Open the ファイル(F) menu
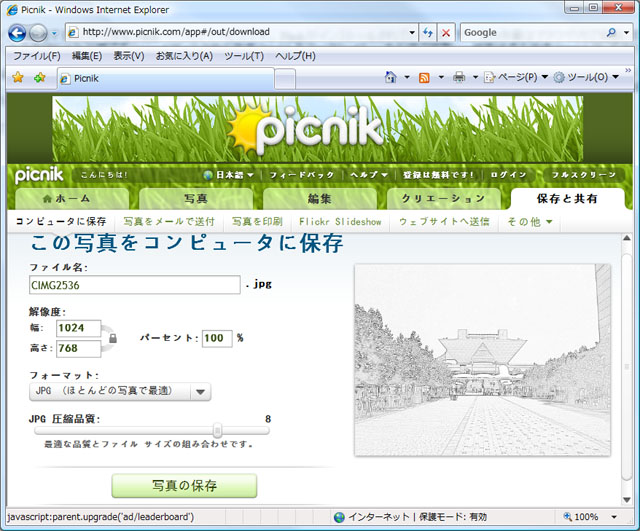The width and height of the screenshot is (640, 531). click(x=36, y=56)
